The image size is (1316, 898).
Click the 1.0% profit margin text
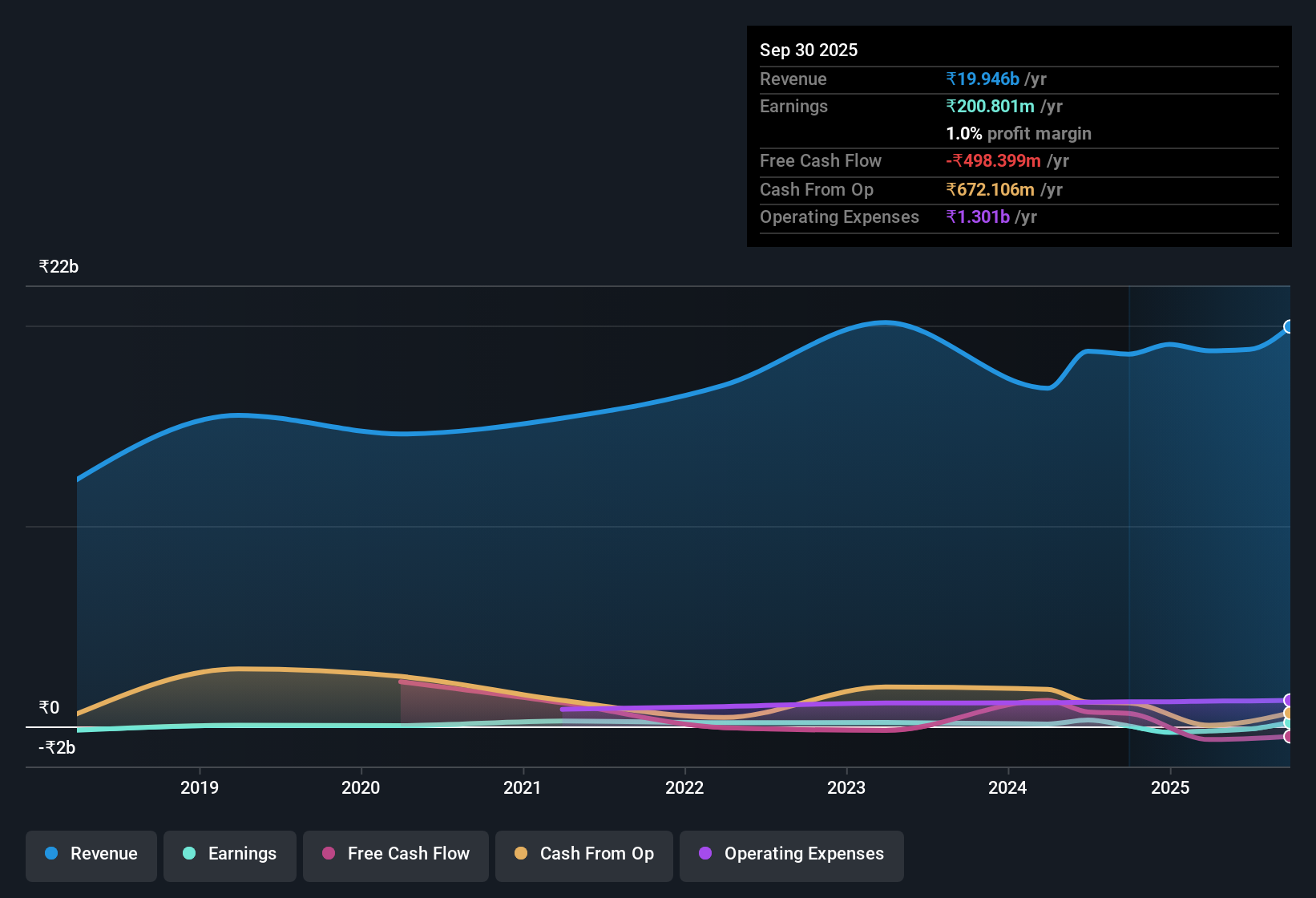(x=1018, y=134)
